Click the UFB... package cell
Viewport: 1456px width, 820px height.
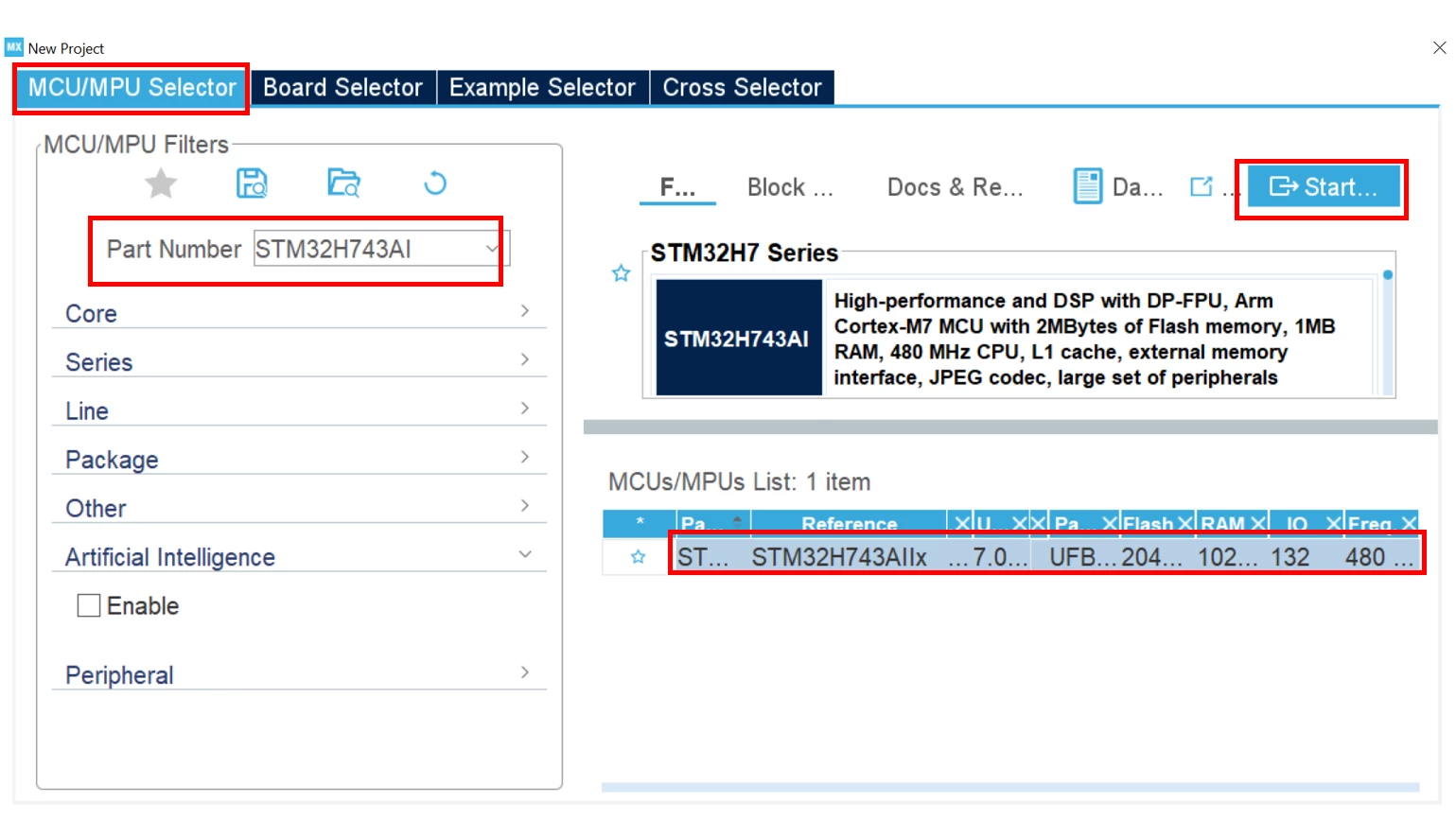(x=1084, y=557)
